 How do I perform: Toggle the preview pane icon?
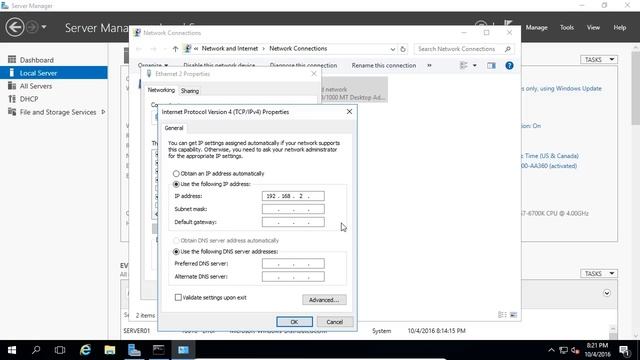click(491, 65)
